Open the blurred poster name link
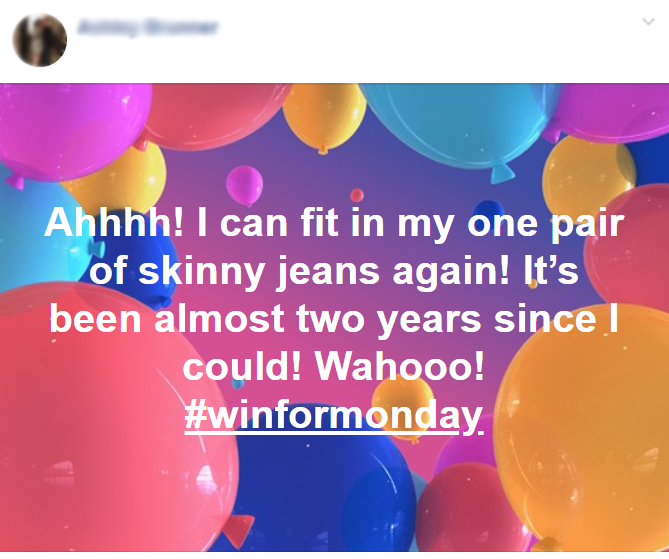669x559 pixels. click(x=148, y=27)
